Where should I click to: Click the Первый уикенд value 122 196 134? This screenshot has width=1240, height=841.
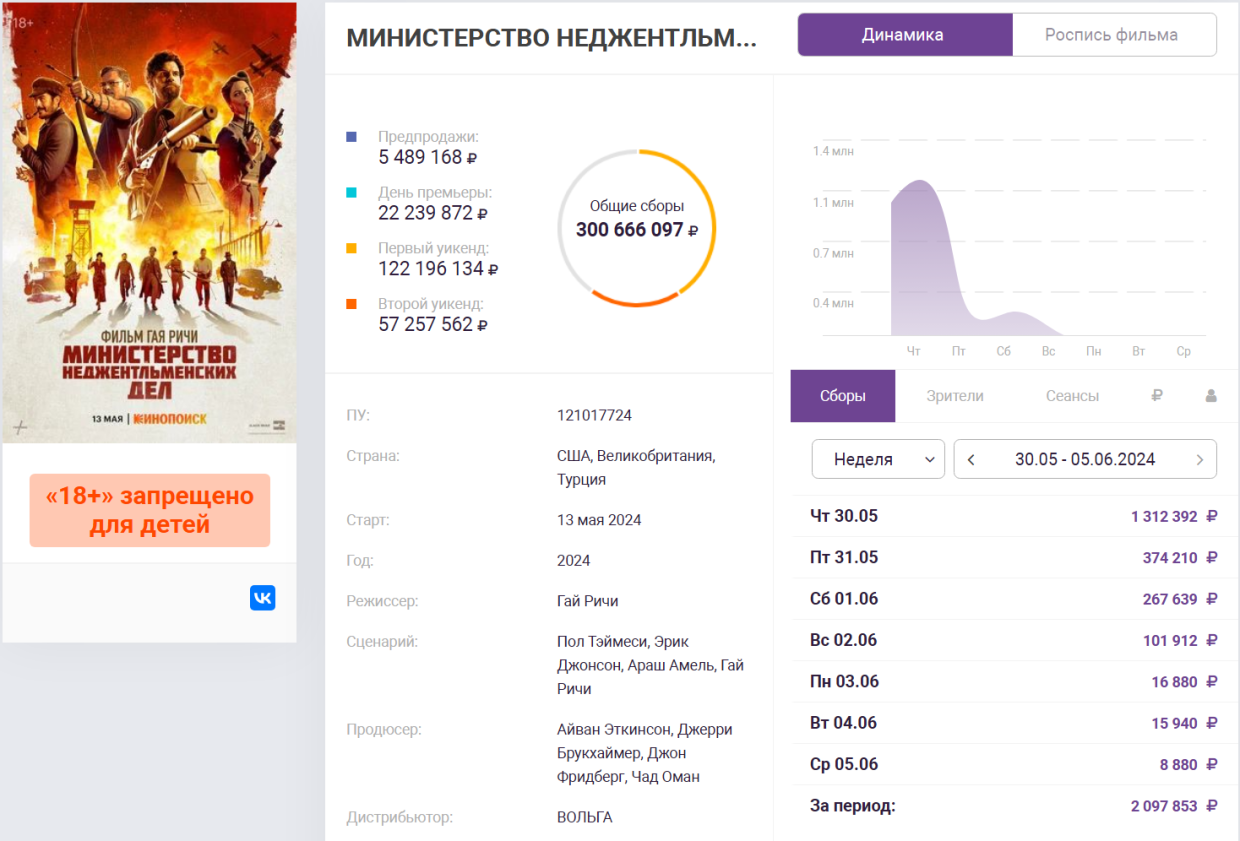[x=438, y=269]
